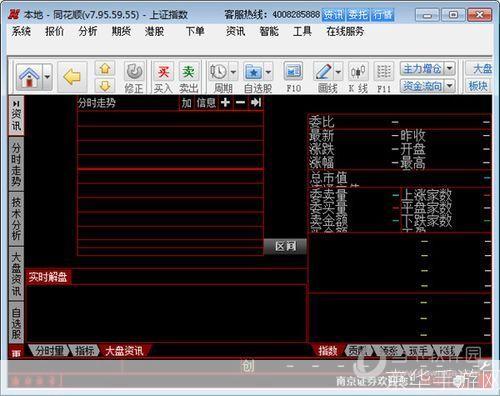Go back with yellow left arrow

72,77
